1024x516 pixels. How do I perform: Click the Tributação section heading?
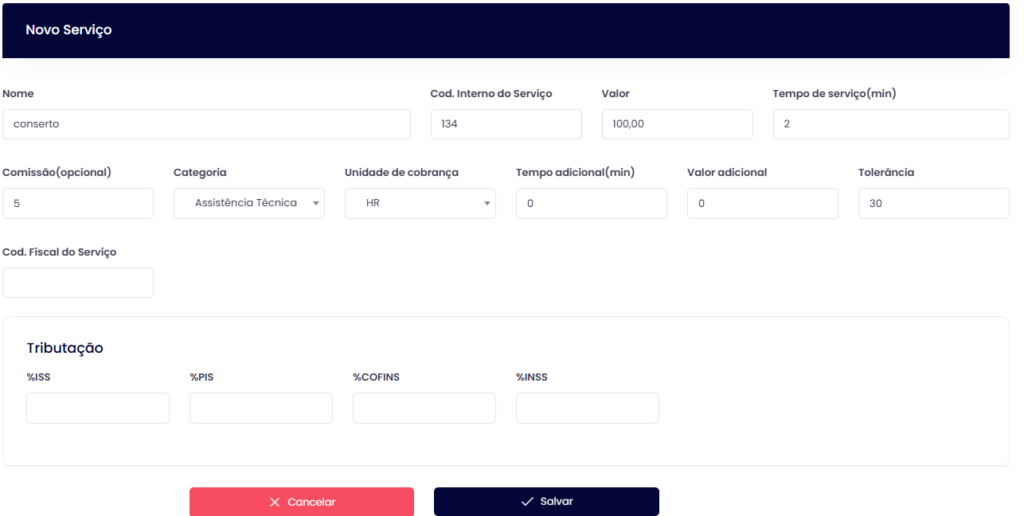click(65, 348)
